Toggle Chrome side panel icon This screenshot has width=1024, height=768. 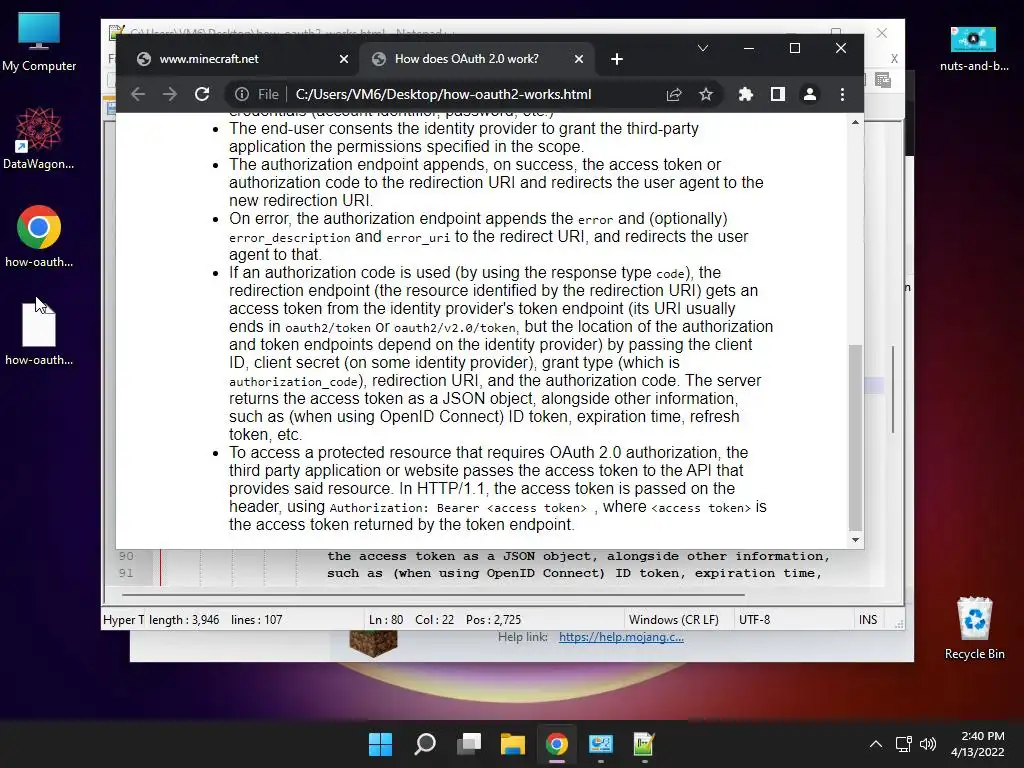(x=778, y=94)
